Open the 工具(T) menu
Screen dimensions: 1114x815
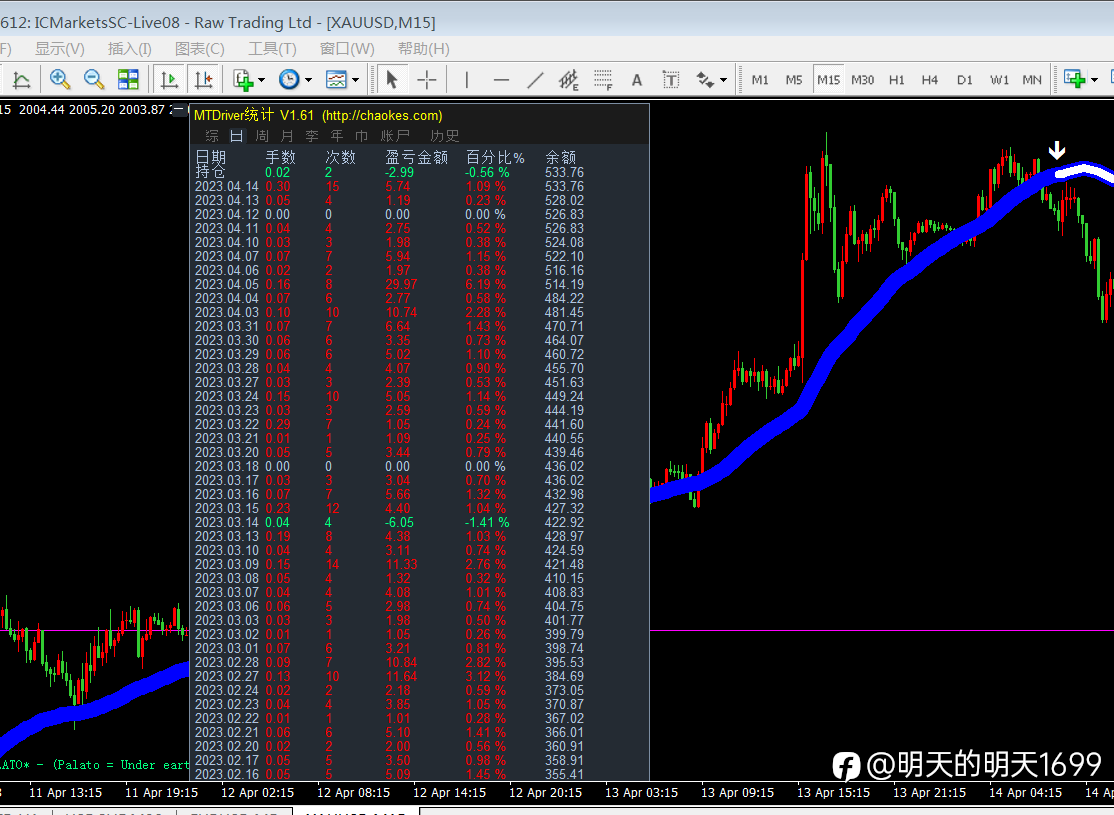pos(272,49)
